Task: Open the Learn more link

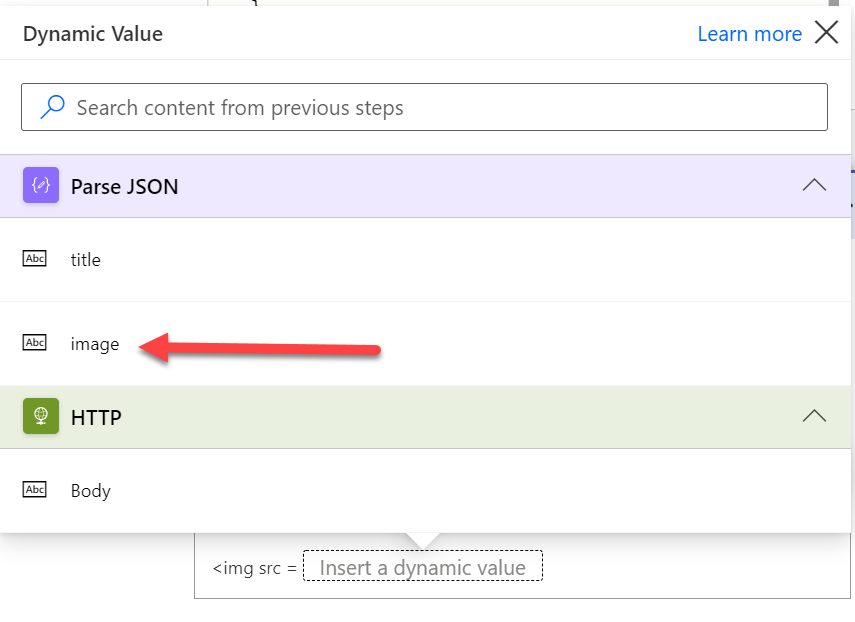Action: (749, 34)
